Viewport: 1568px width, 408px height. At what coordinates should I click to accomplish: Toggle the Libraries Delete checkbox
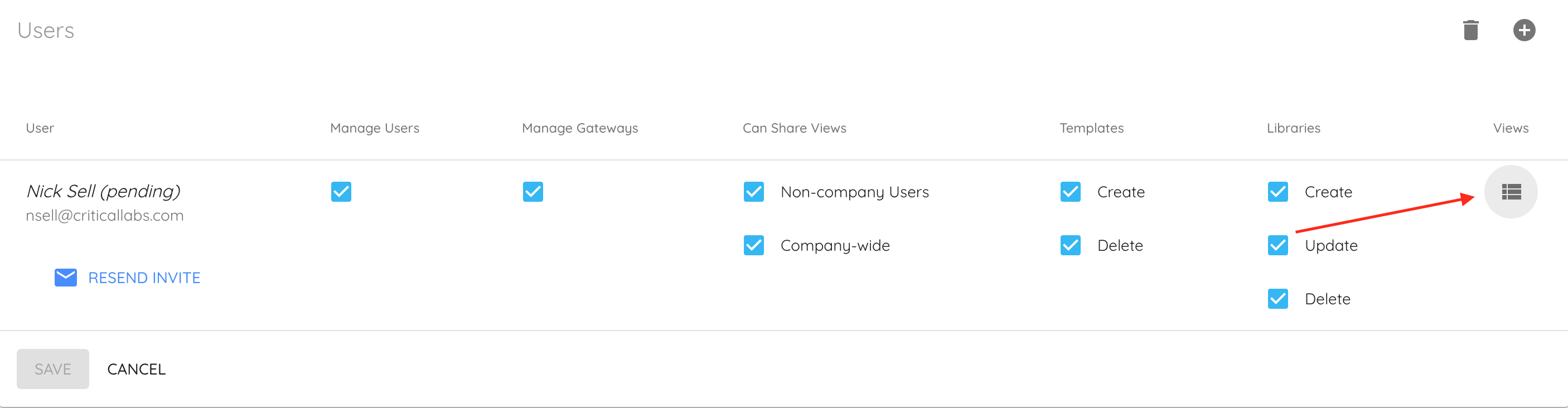point(1277,299)
